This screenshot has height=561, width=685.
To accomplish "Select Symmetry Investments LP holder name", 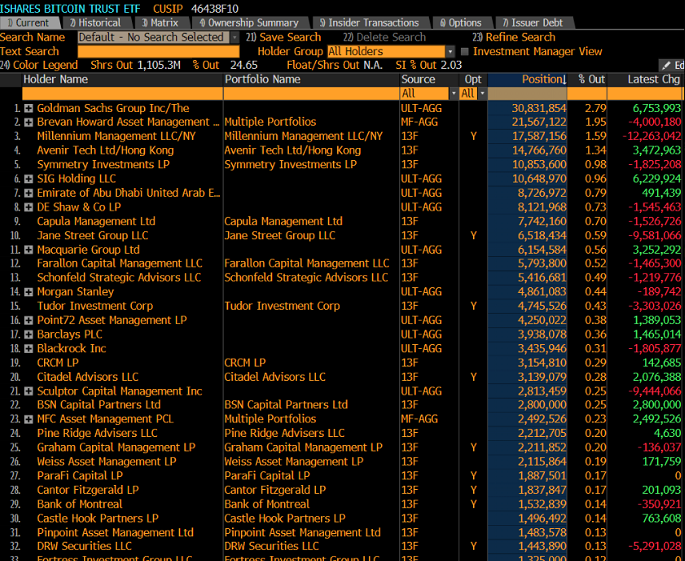I will (103, 165).
